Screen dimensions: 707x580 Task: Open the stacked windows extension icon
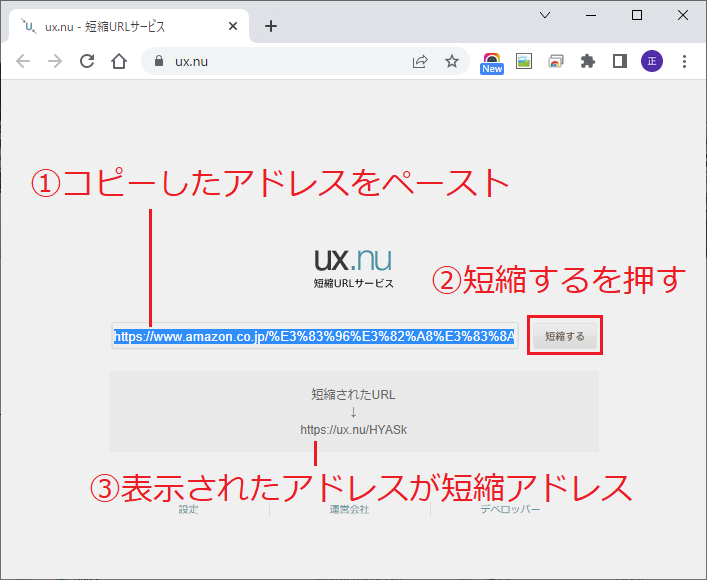tap(556, 61)
